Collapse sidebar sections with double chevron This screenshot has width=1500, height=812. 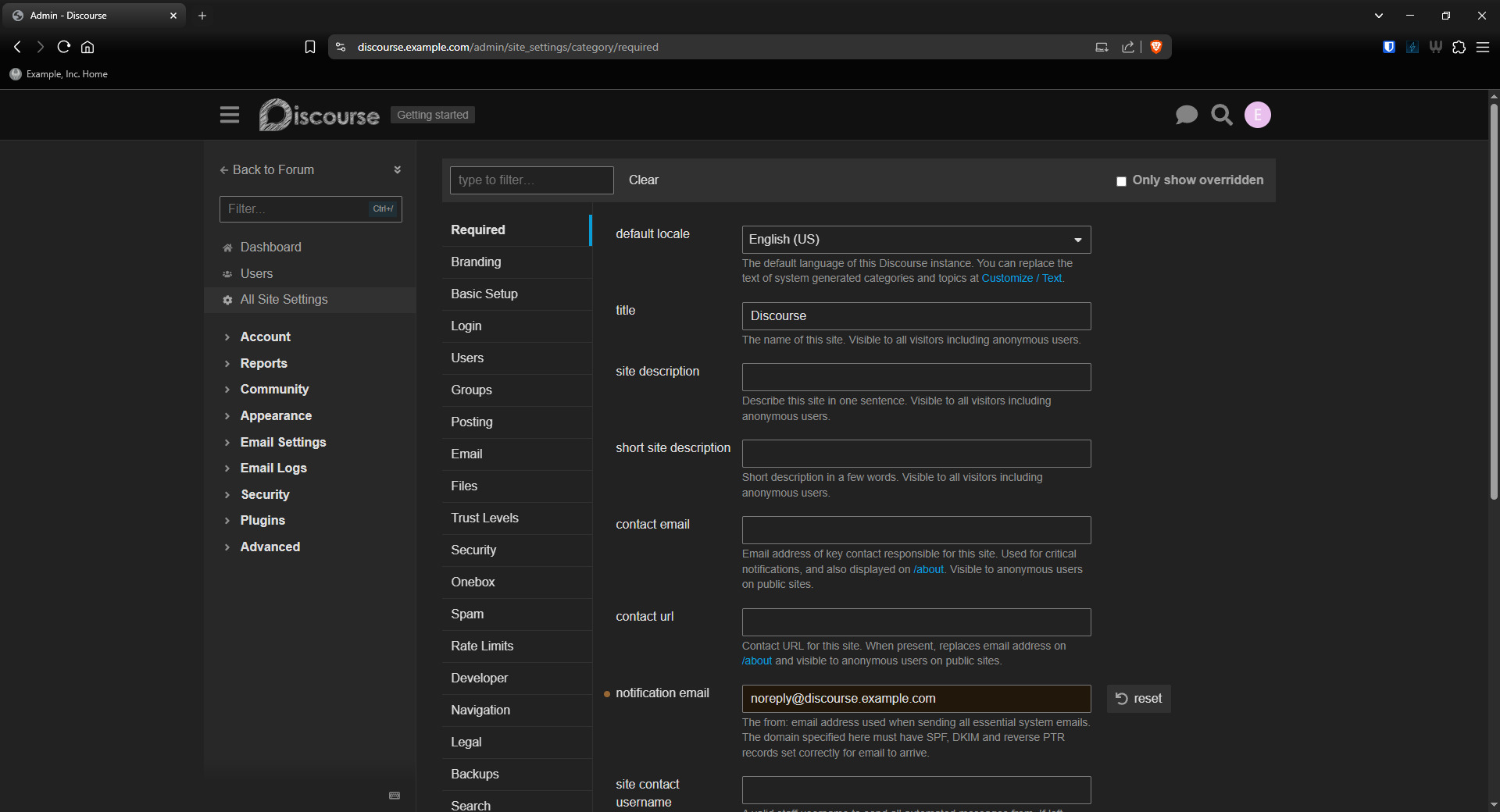point(397,169)
